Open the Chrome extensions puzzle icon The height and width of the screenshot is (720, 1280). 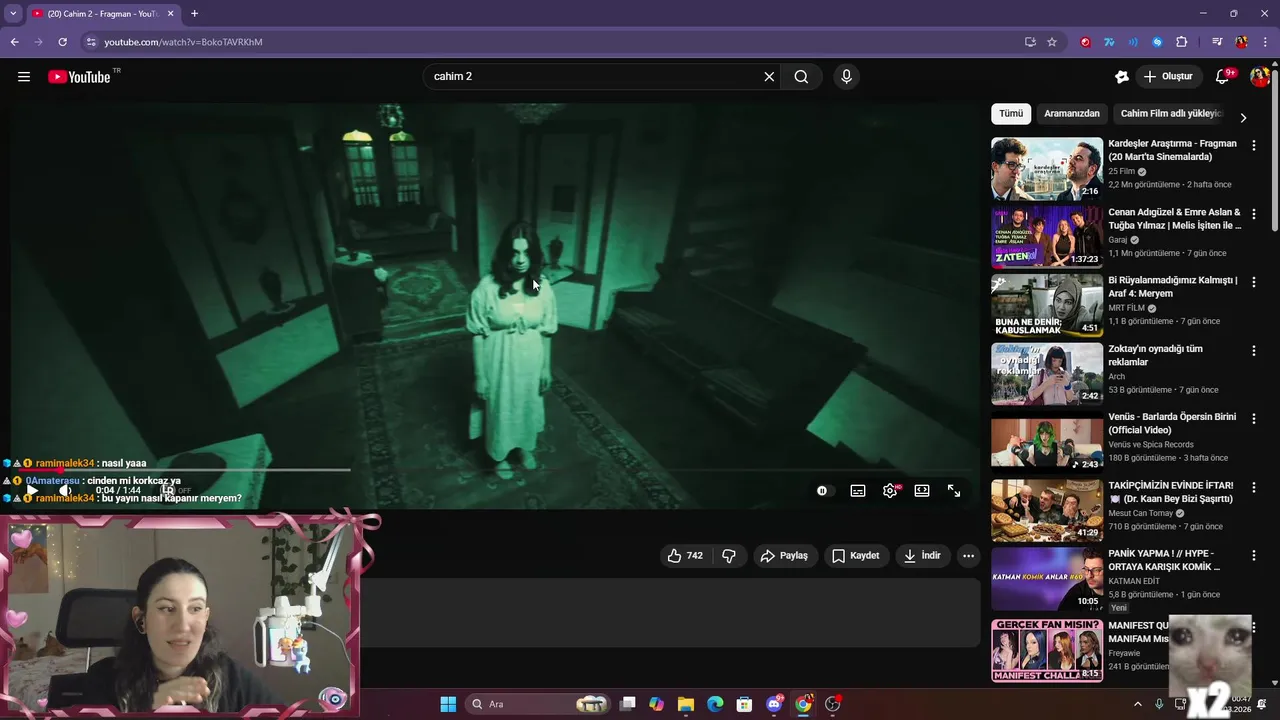[x=1181, y=42]
